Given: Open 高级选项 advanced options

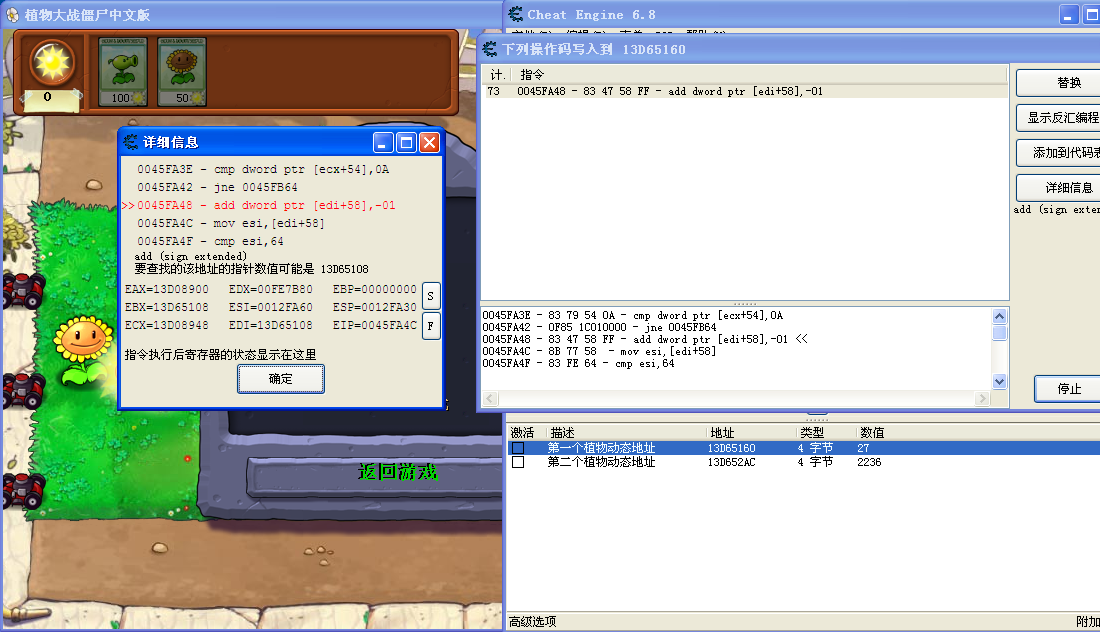Looking at the screenshot, I should [x=532, y=621].
